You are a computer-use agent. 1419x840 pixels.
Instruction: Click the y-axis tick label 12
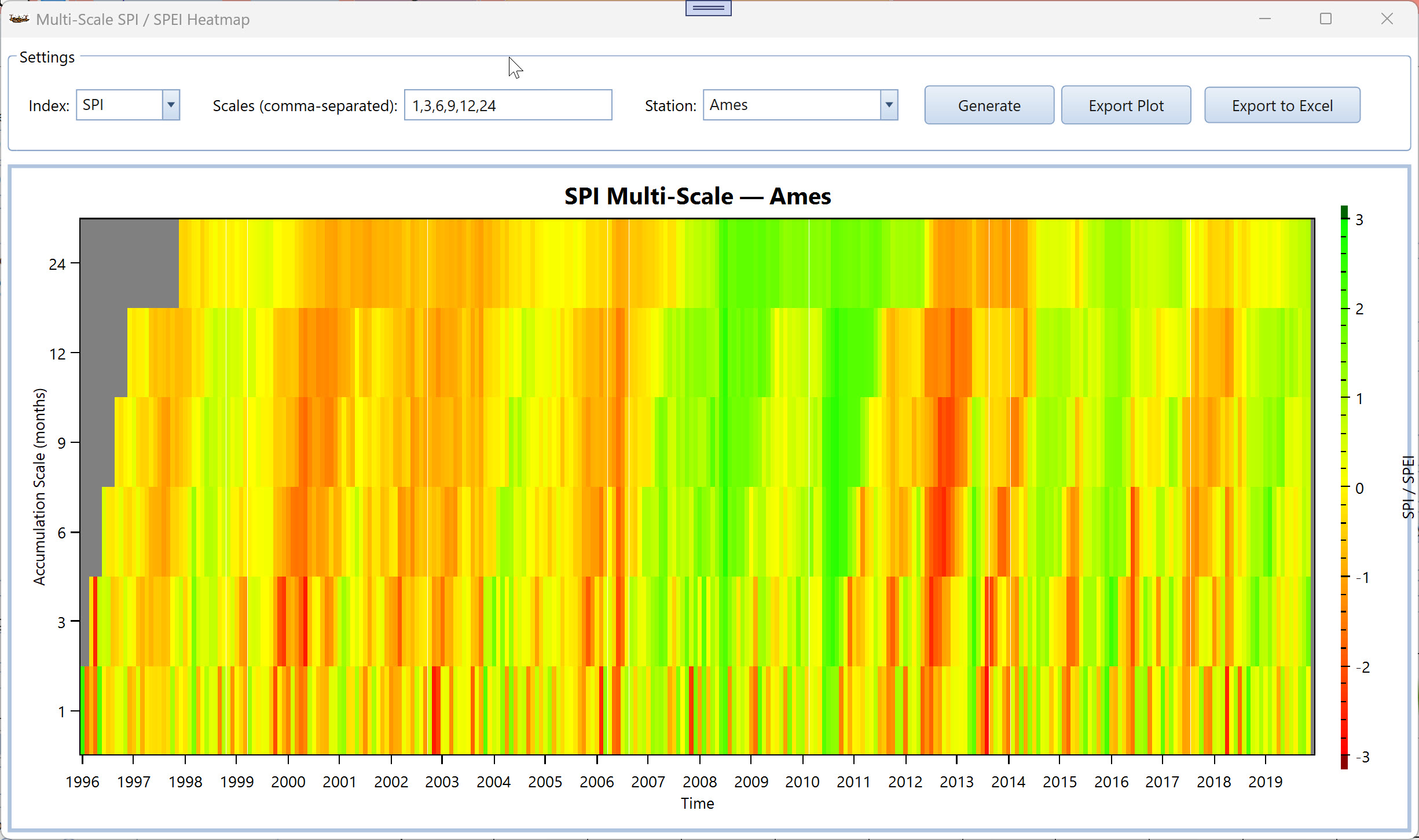click(57, 354)
